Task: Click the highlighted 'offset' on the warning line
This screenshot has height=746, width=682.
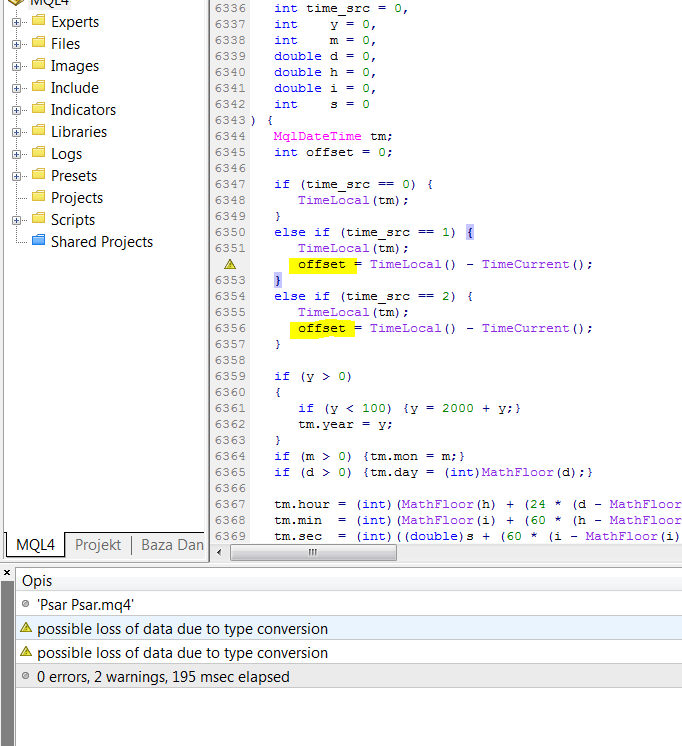Action: click(x=322, y=265)
